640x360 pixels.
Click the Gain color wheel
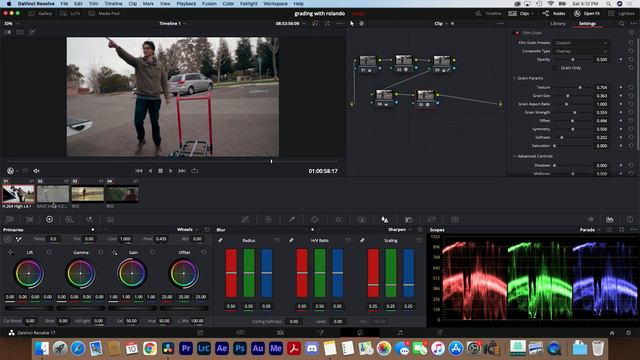pos(132,273)
